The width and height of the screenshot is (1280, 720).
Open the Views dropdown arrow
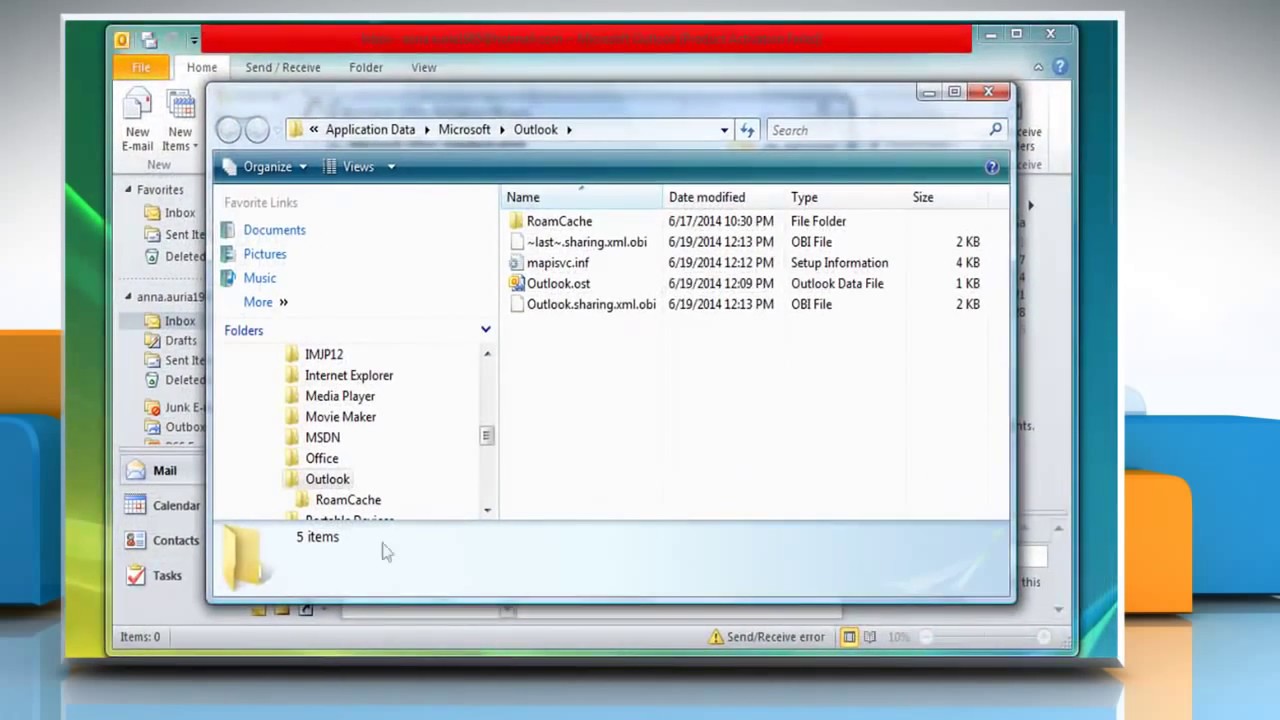coord(391,167)
